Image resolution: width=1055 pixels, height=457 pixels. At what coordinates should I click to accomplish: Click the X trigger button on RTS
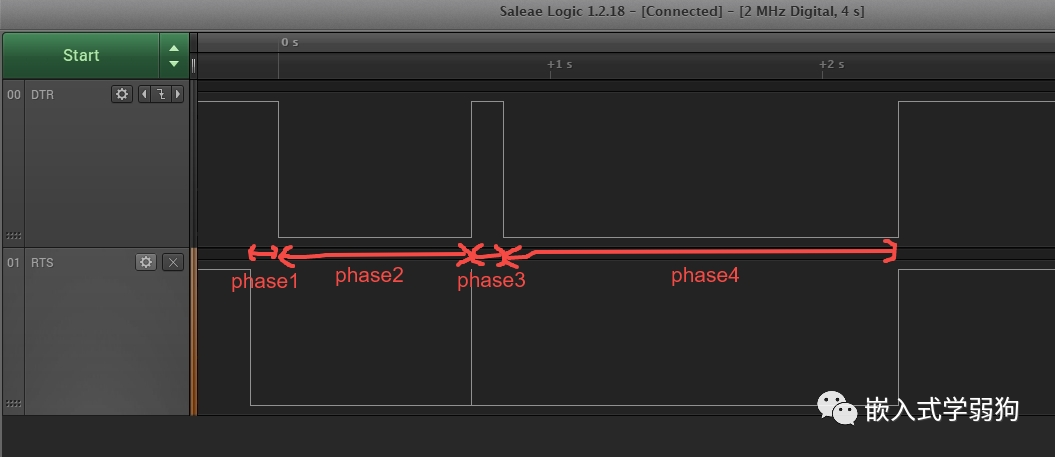pos(174,262)
